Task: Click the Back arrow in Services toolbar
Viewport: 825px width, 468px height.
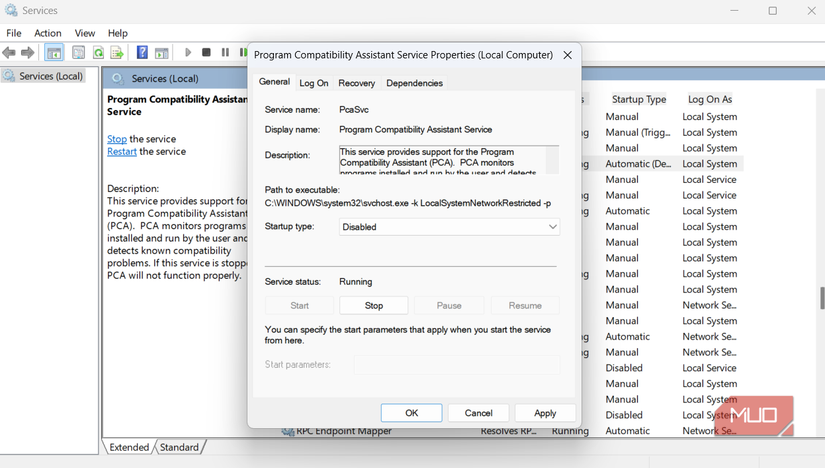Action: click(x=9, y=52)
